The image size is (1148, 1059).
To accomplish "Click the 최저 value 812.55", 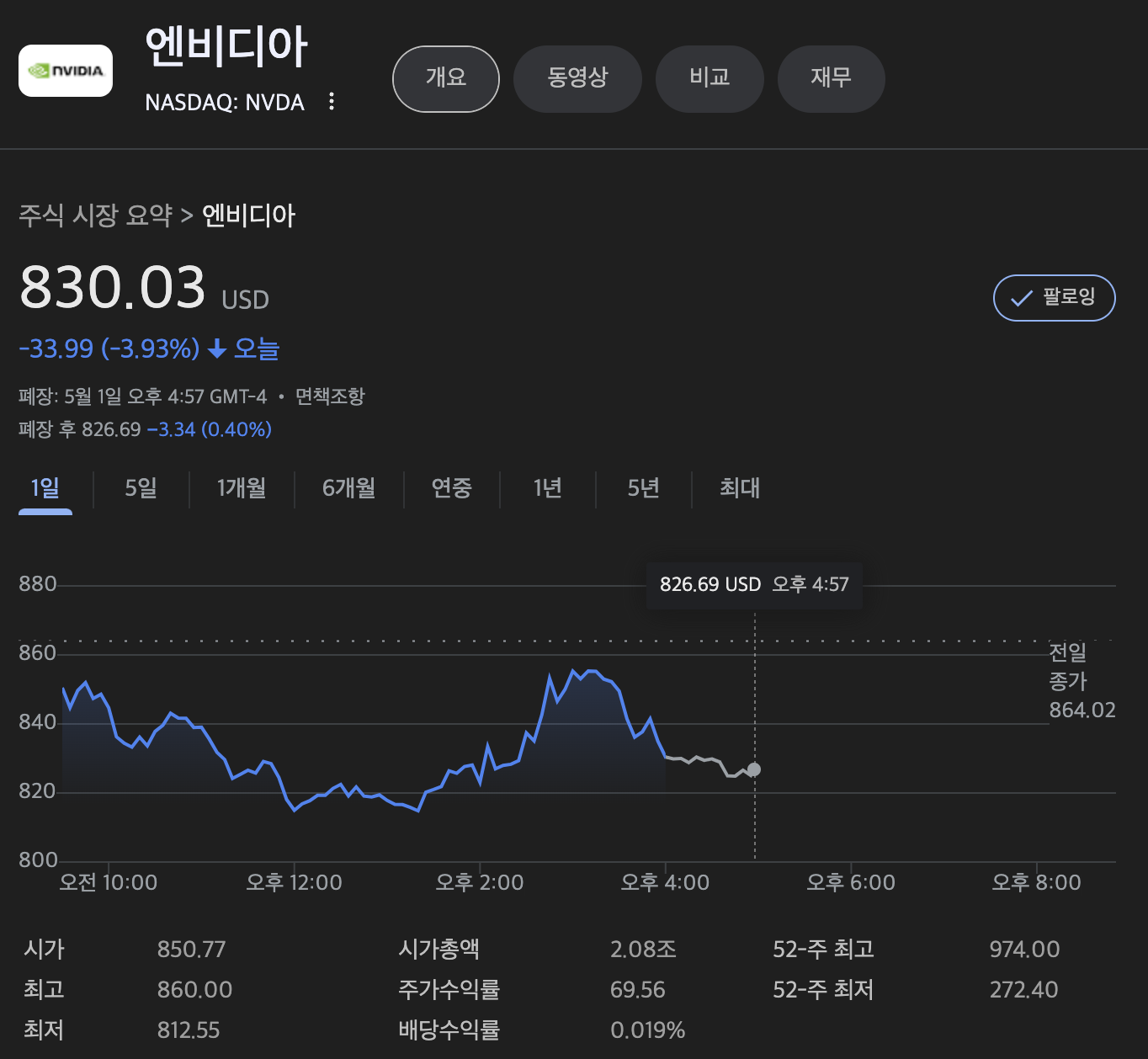I will (x=189, y=1030).
